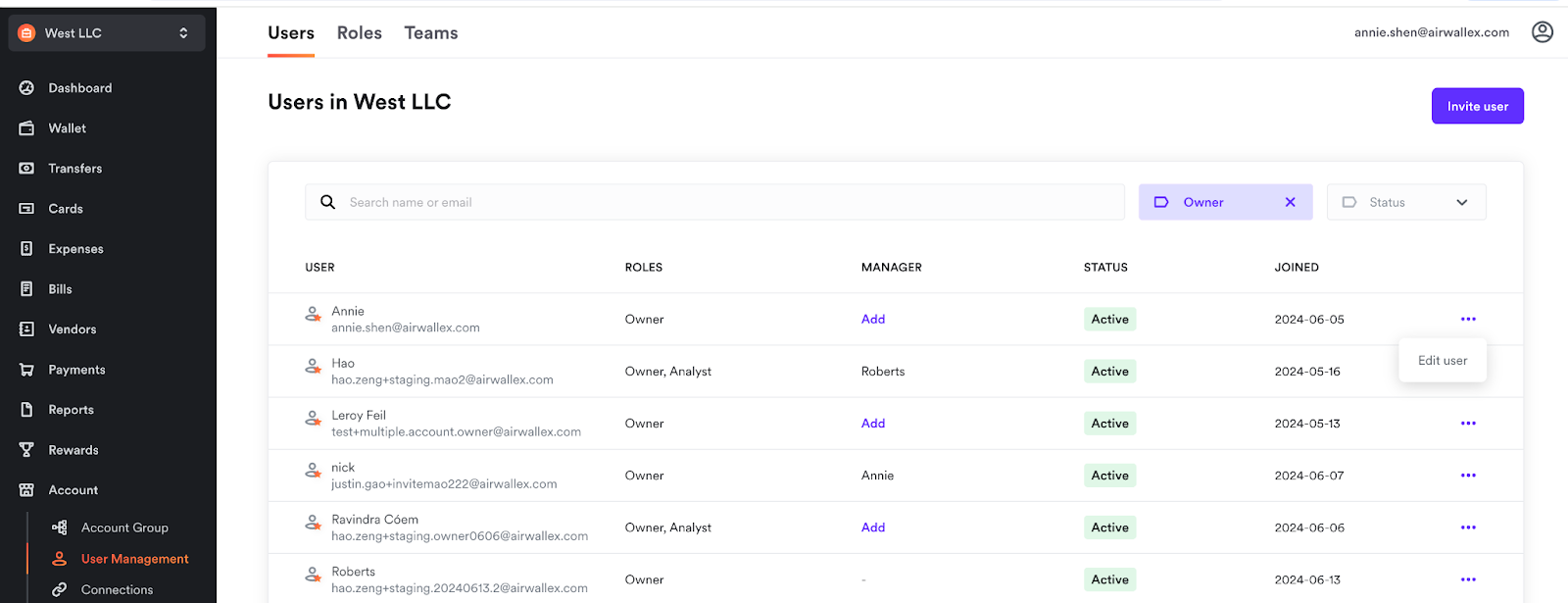1568x603 pixels.
Task: Click the search magnifier icon
Action: click(328, 202)
